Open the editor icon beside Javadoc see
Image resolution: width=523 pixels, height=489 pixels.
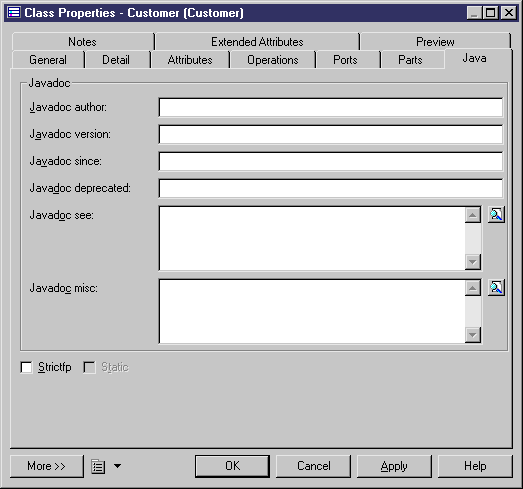(x=496, y=214)
